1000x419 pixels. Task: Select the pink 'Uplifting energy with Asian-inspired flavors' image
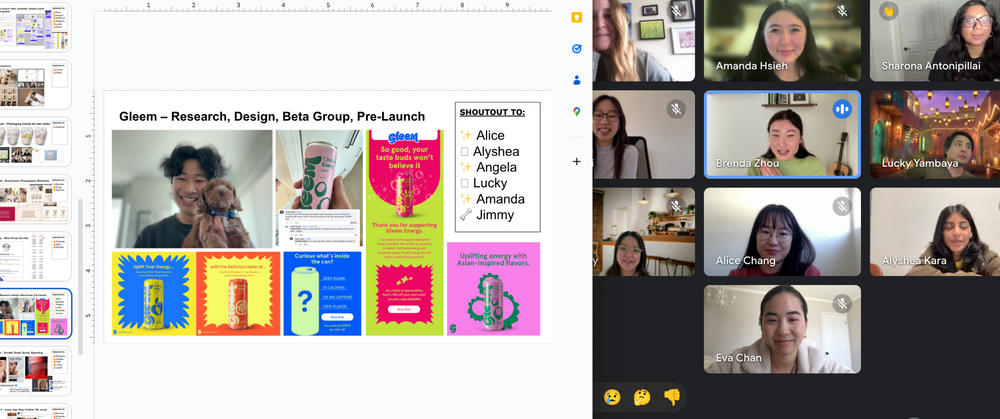tap(493, 289)
